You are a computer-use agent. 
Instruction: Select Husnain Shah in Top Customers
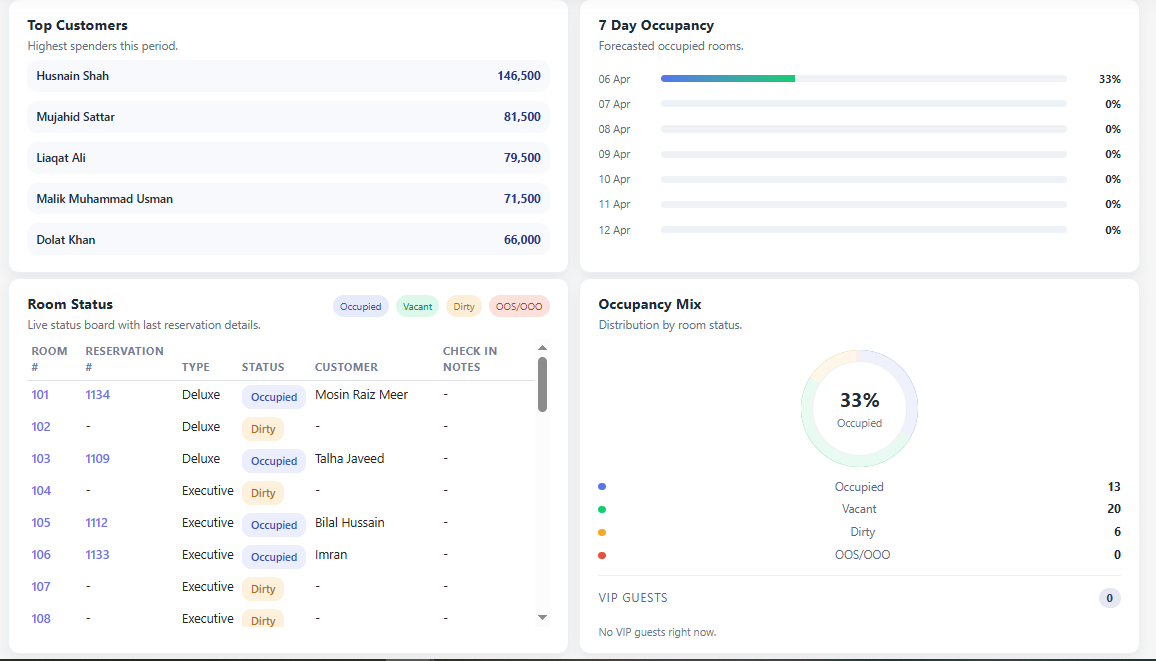click(287, 76)
